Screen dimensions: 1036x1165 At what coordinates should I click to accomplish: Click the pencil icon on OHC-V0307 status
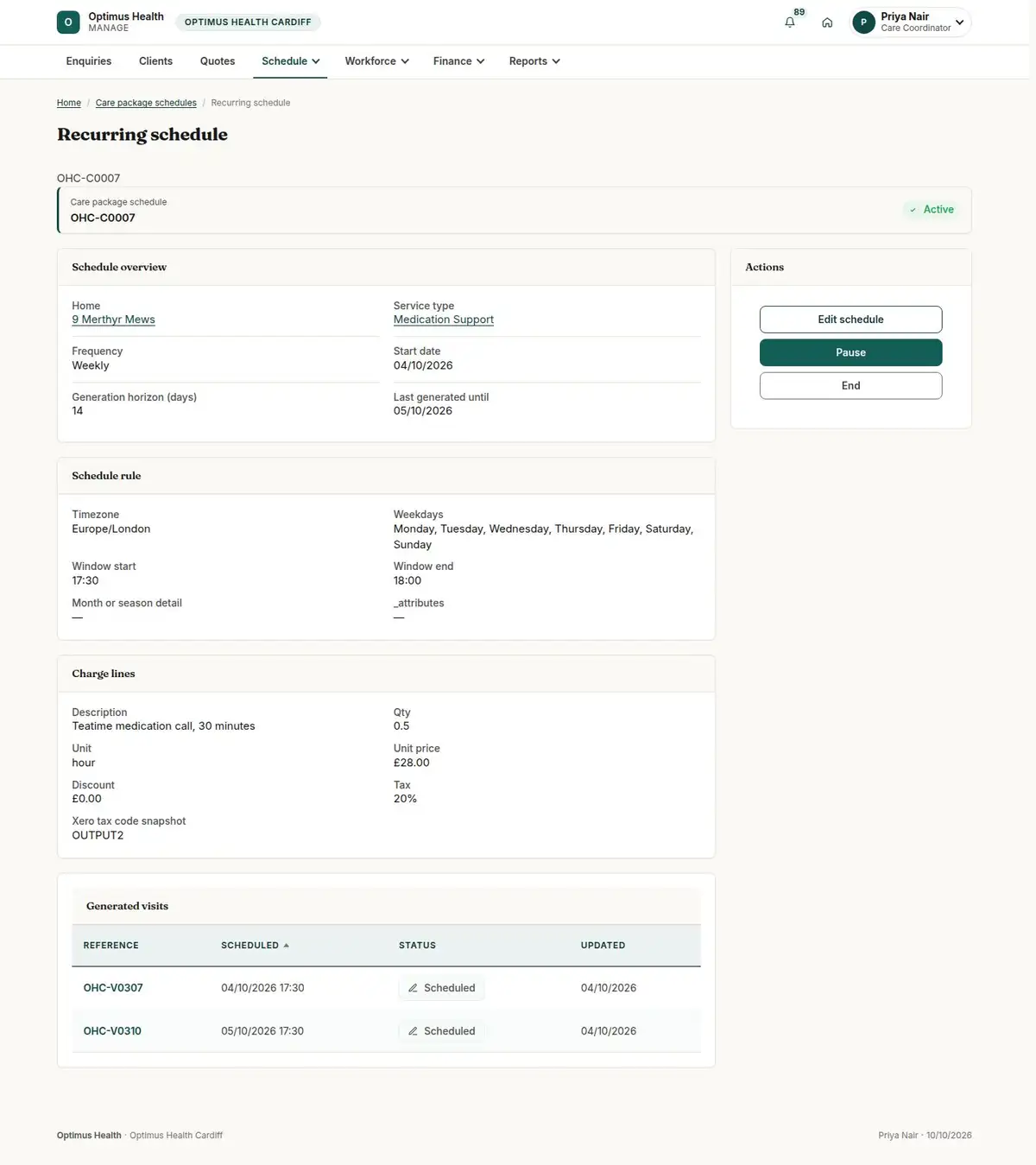(x=413, y=988)
